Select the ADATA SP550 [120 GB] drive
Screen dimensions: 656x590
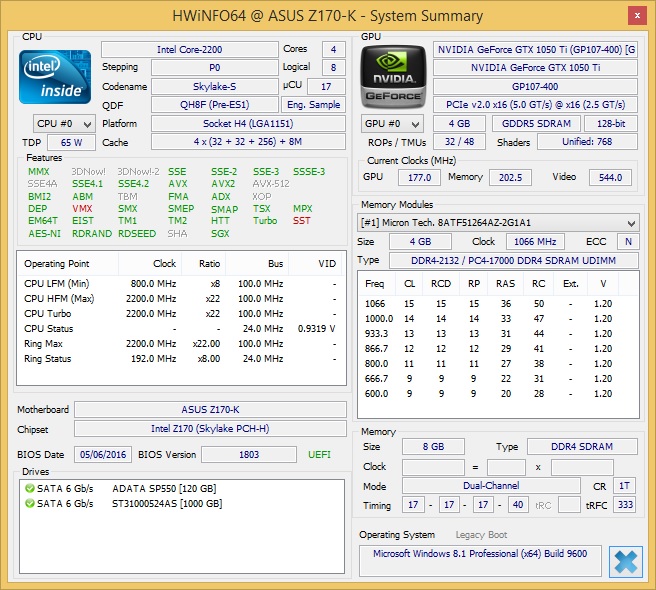coord(164,488)
